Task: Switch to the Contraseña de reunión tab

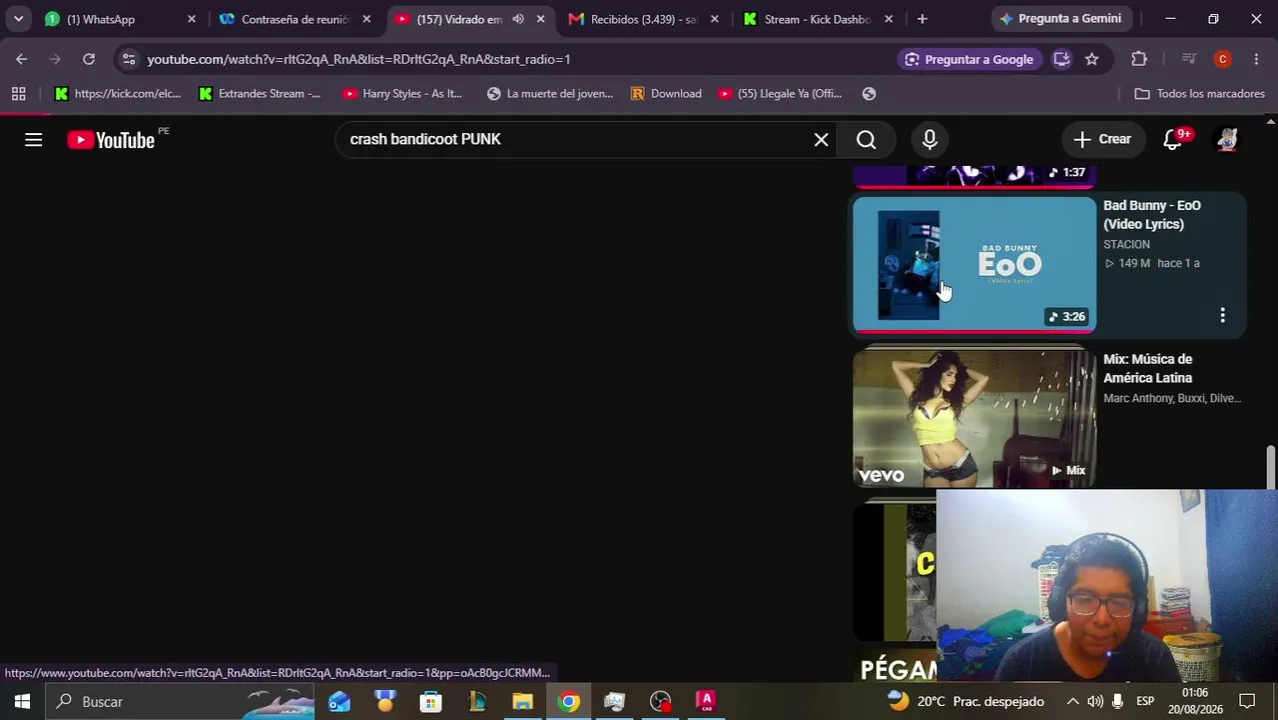Action: click(295, 19)
